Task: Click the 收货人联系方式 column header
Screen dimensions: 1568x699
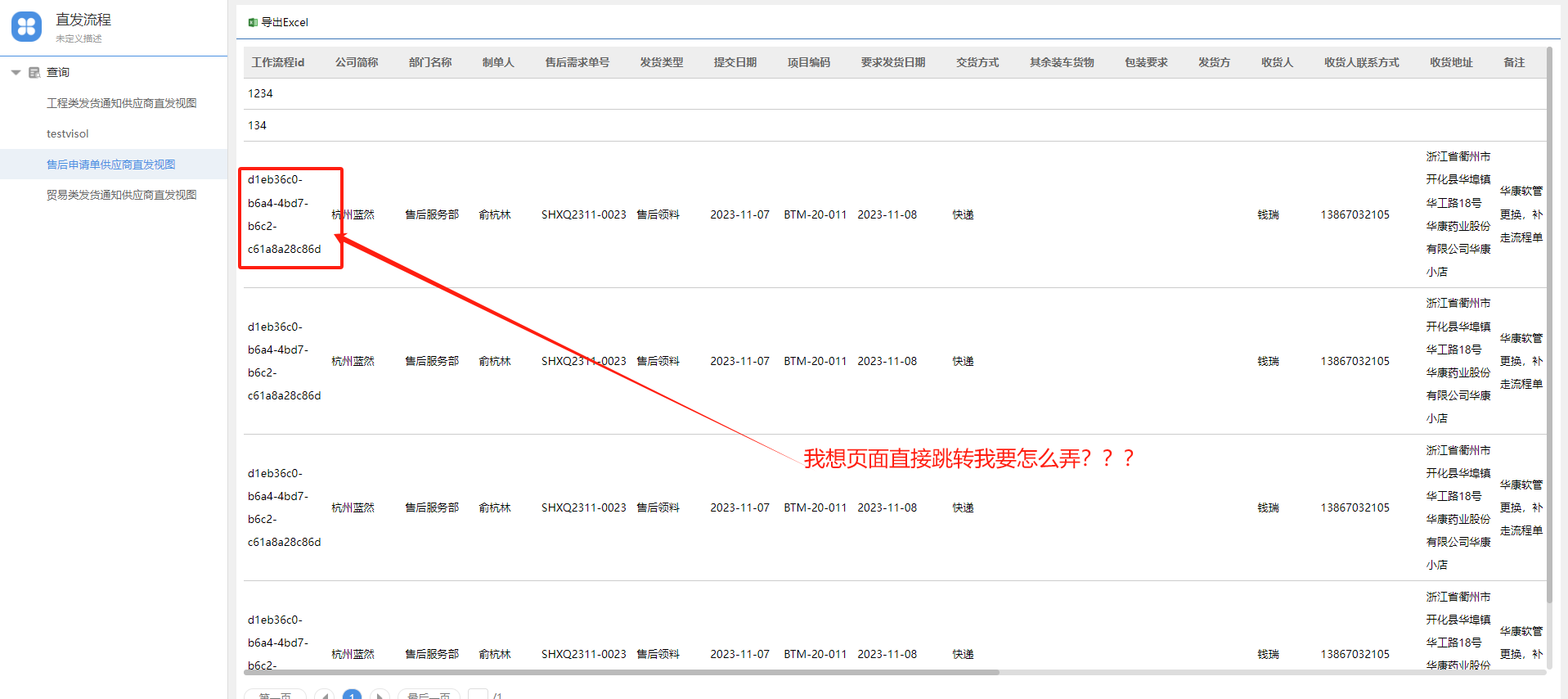Action: click(1362, 62)
